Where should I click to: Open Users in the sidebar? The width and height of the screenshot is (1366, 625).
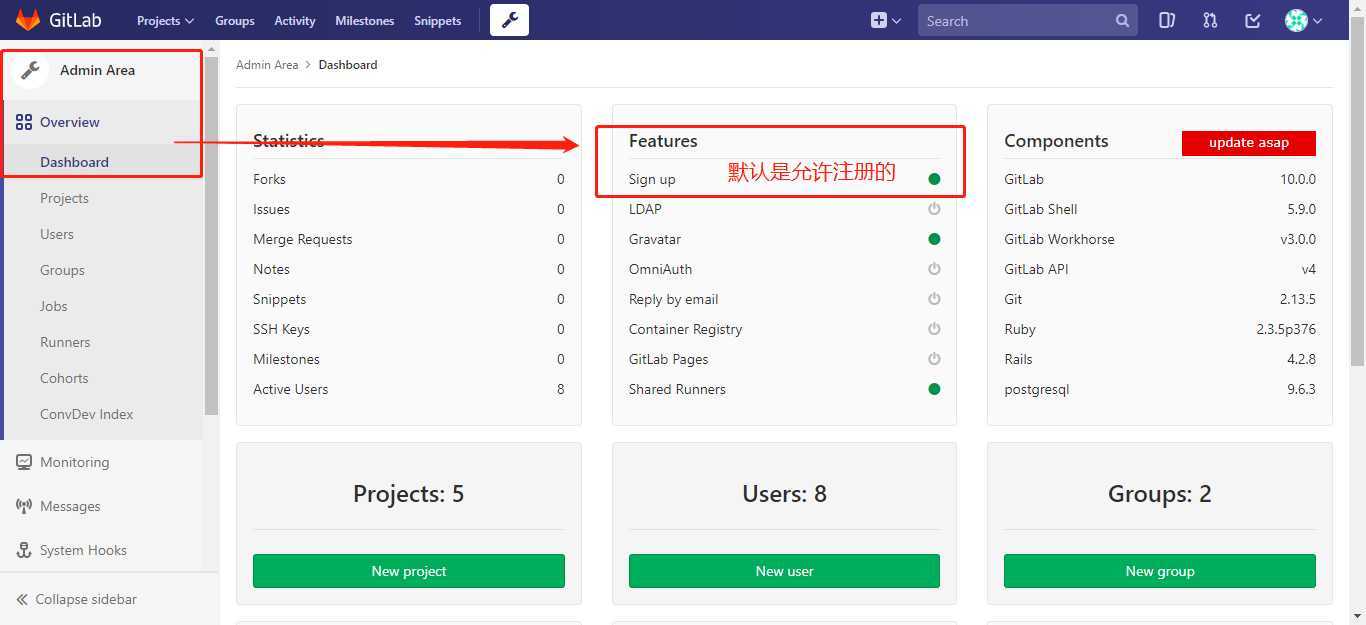tap(57, 234)
